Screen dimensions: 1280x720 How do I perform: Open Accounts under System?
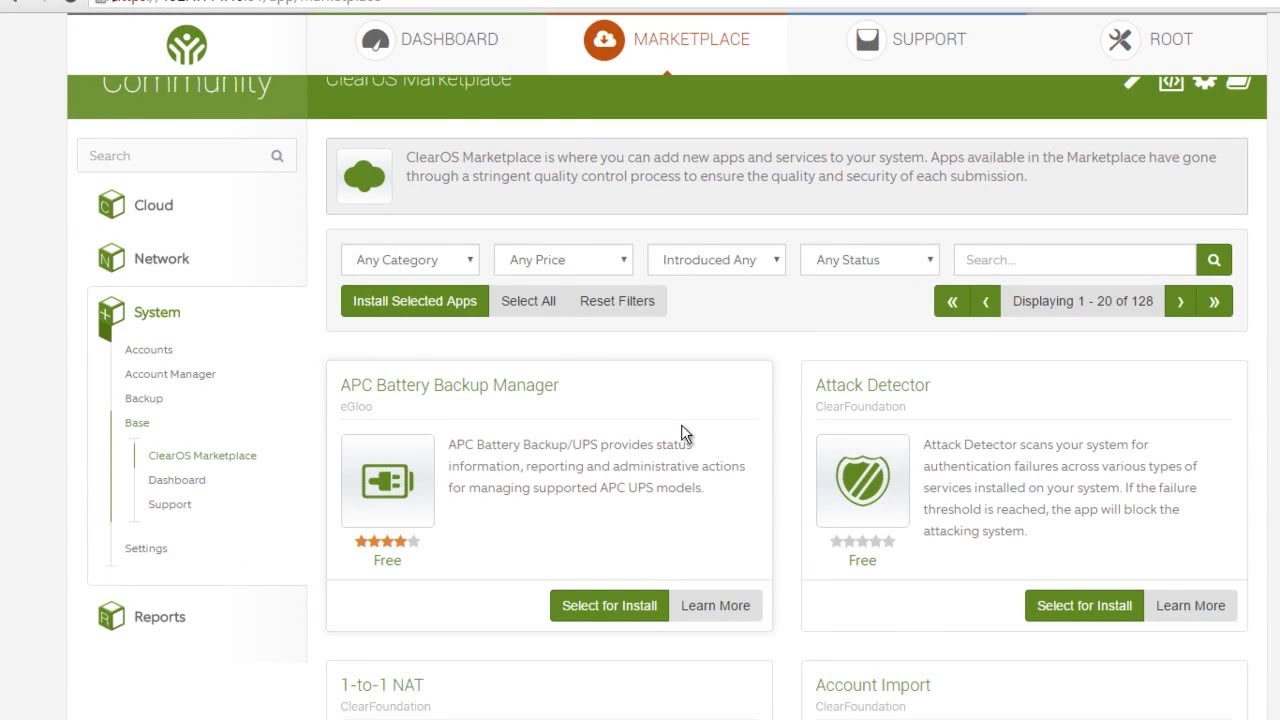coord(149,350)
